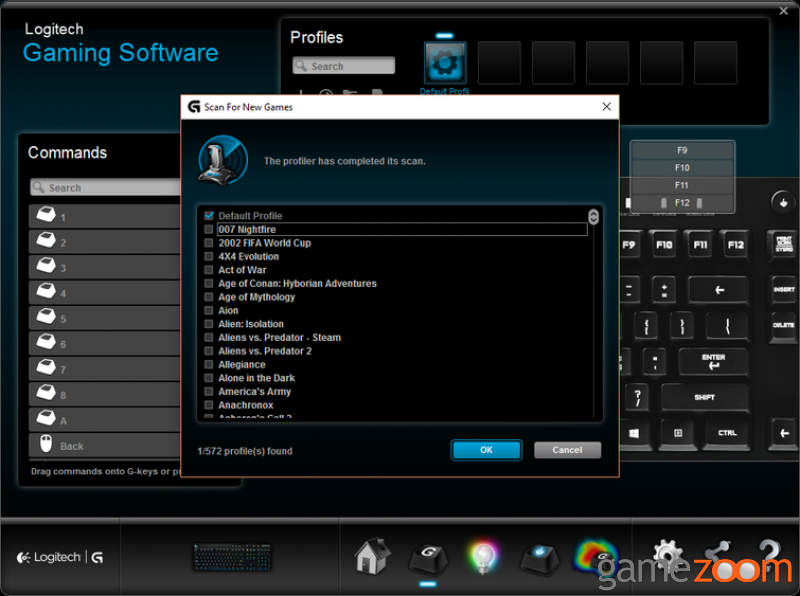Click the INSERT key on the keyboard image

click(x=784, y=289)
